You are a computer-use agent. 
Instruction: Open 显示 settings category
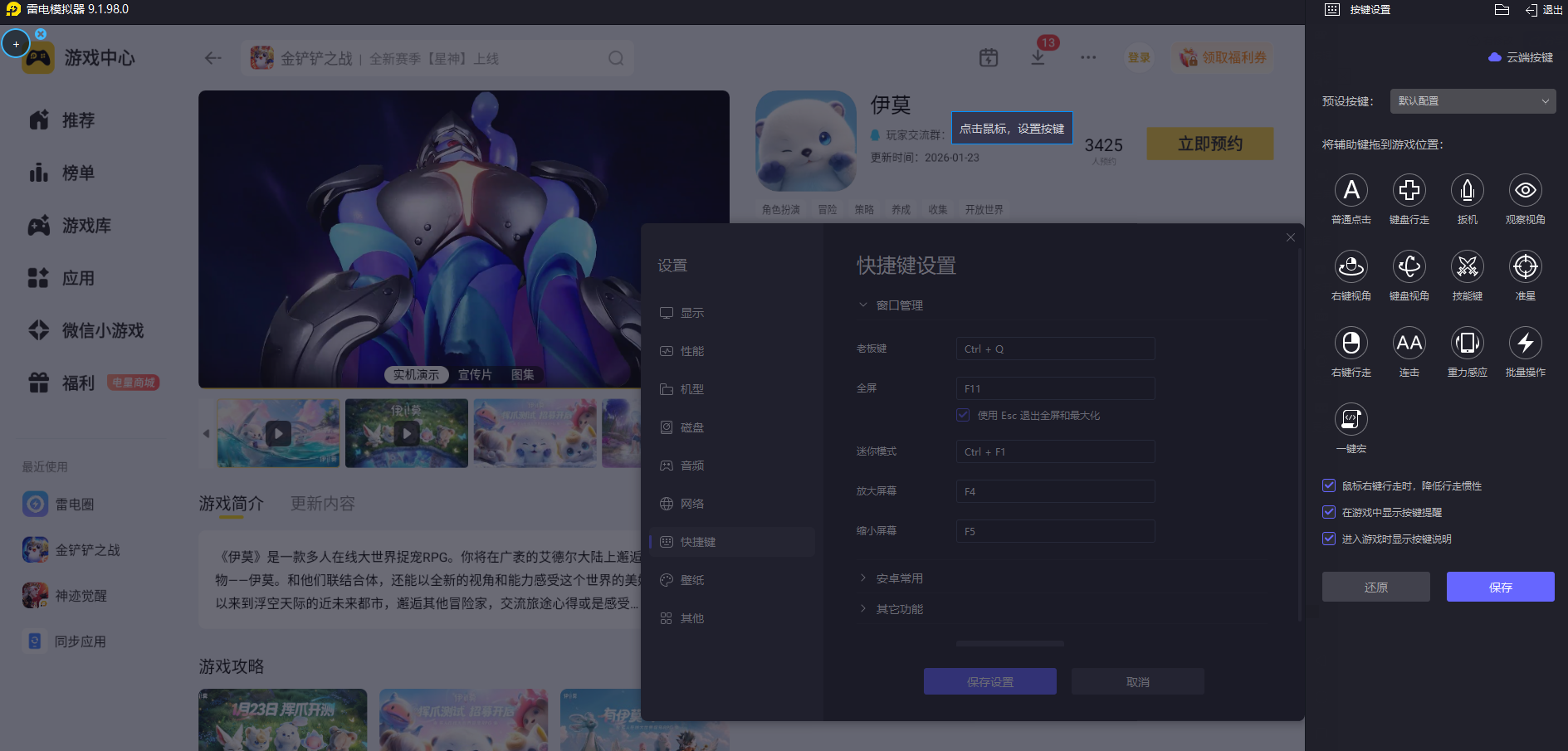(x=732, y=313)
